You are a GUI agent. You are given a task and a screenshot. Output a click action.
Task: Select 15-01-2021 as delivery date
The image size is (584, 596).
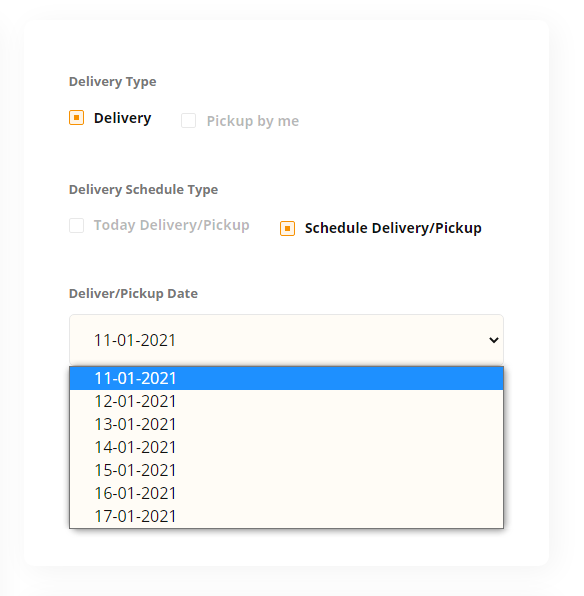[286, 470]
